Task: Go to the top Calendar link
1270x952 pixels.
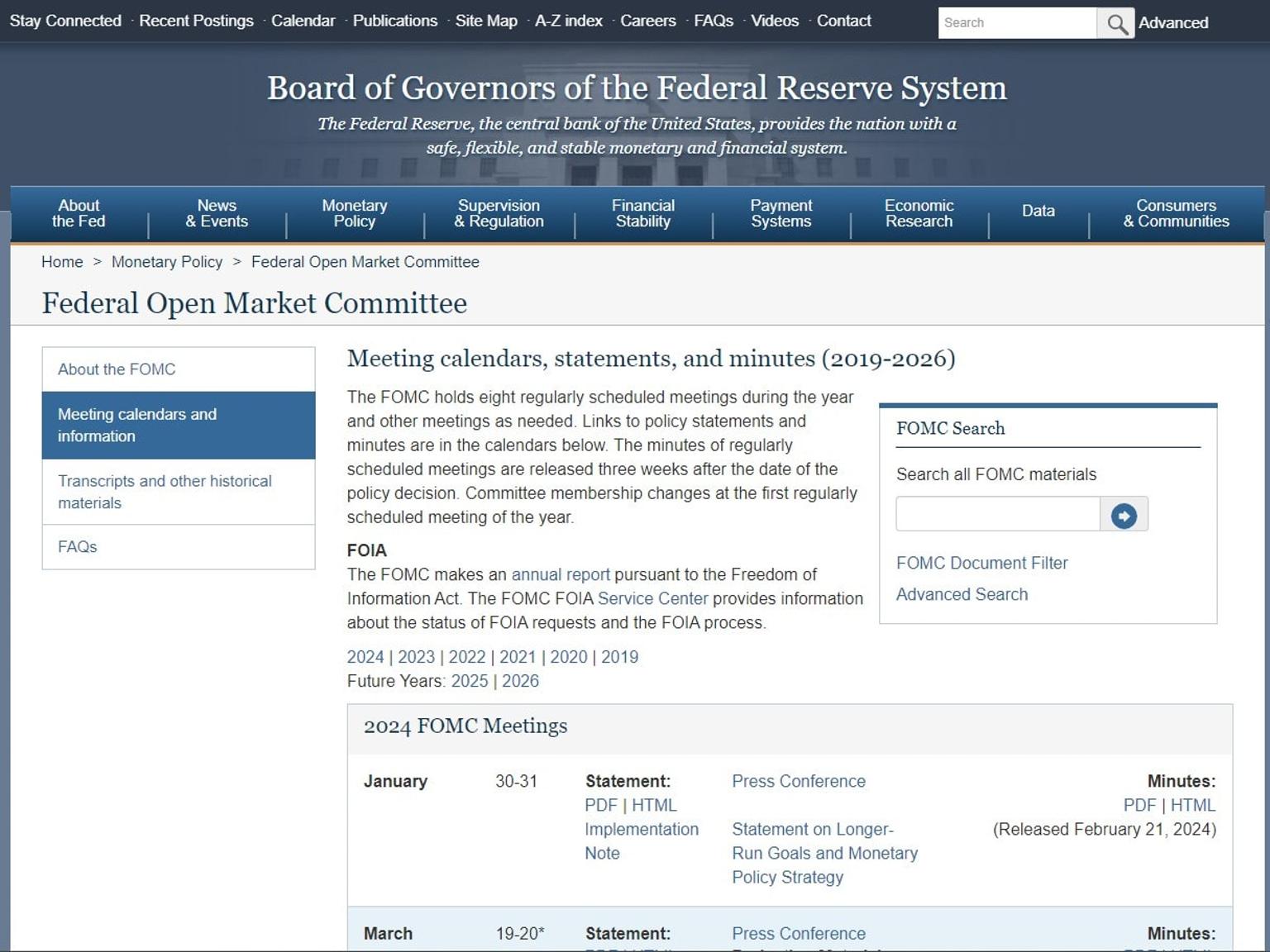Action: [303, 21]
